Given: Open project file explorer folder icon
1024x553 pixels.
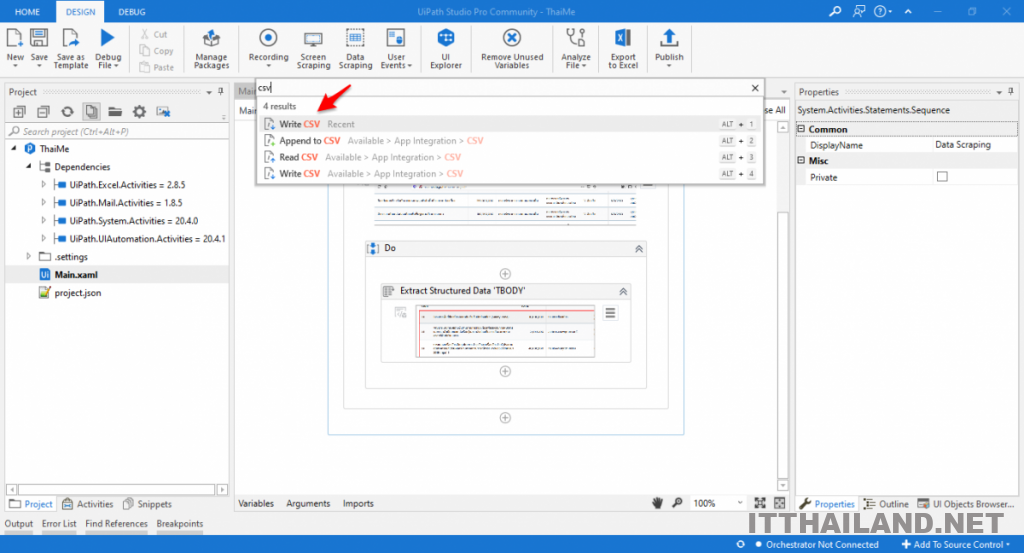Looking at the screenshot, I should (115, 112).
